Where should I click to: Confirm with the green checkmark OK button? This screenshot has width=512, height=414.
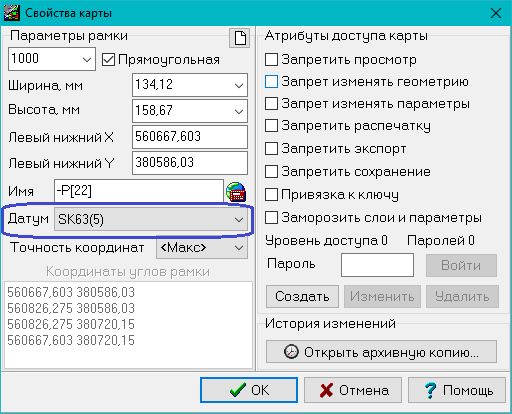tap(249, 390)
